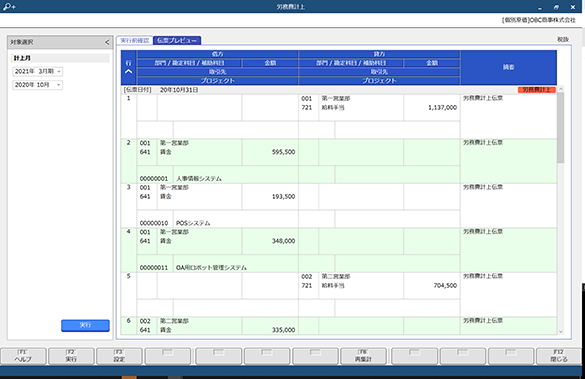
Task: Restore the window with the title bar button
Action: [556, 7]
